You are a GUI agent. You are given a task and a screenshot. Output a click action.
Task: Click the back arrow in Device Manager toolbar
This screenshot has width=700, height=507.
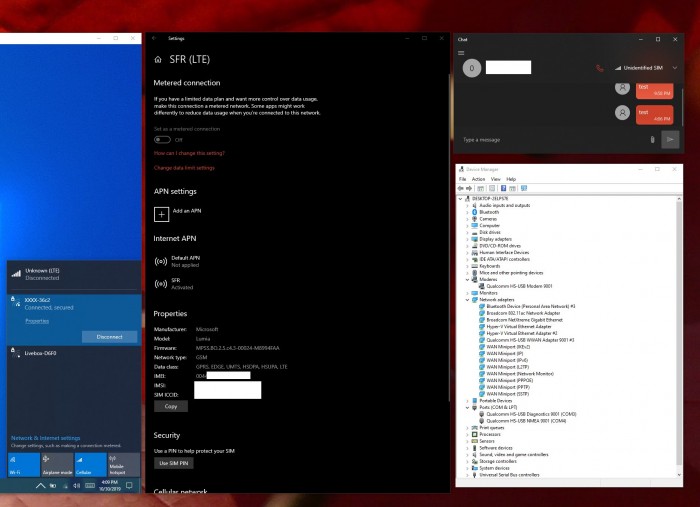pyautogui.click(x=462, y=188)
